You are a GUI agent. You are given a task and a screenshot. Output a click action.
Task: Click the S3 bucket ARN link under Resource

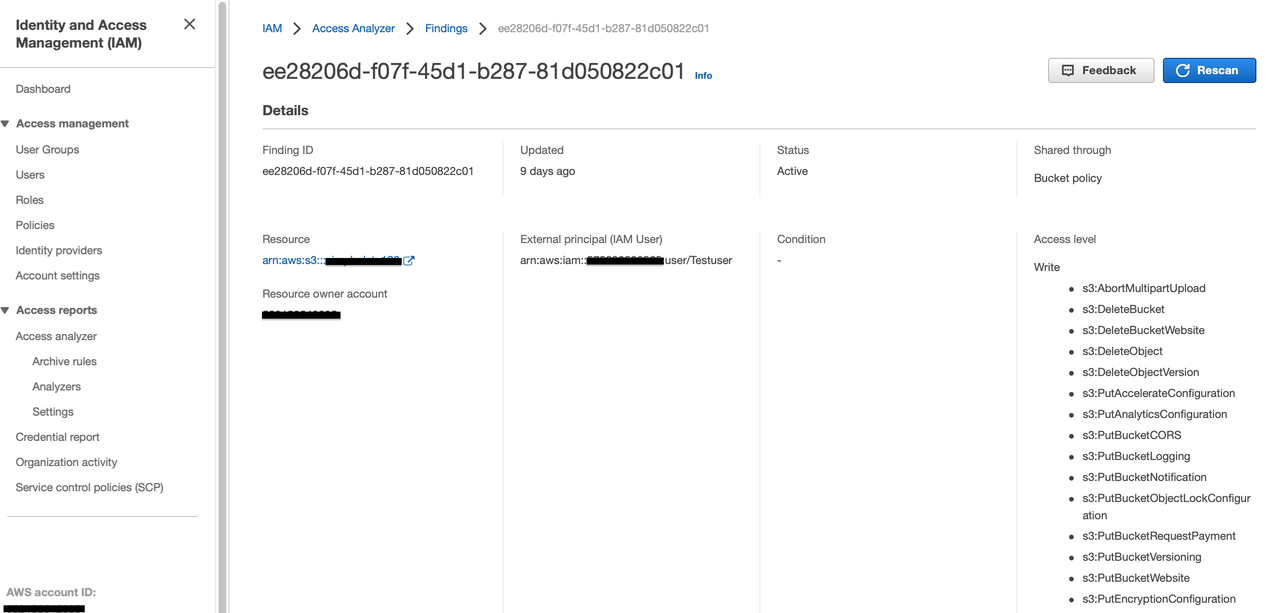pyautogui.click(x=330, y=260)
